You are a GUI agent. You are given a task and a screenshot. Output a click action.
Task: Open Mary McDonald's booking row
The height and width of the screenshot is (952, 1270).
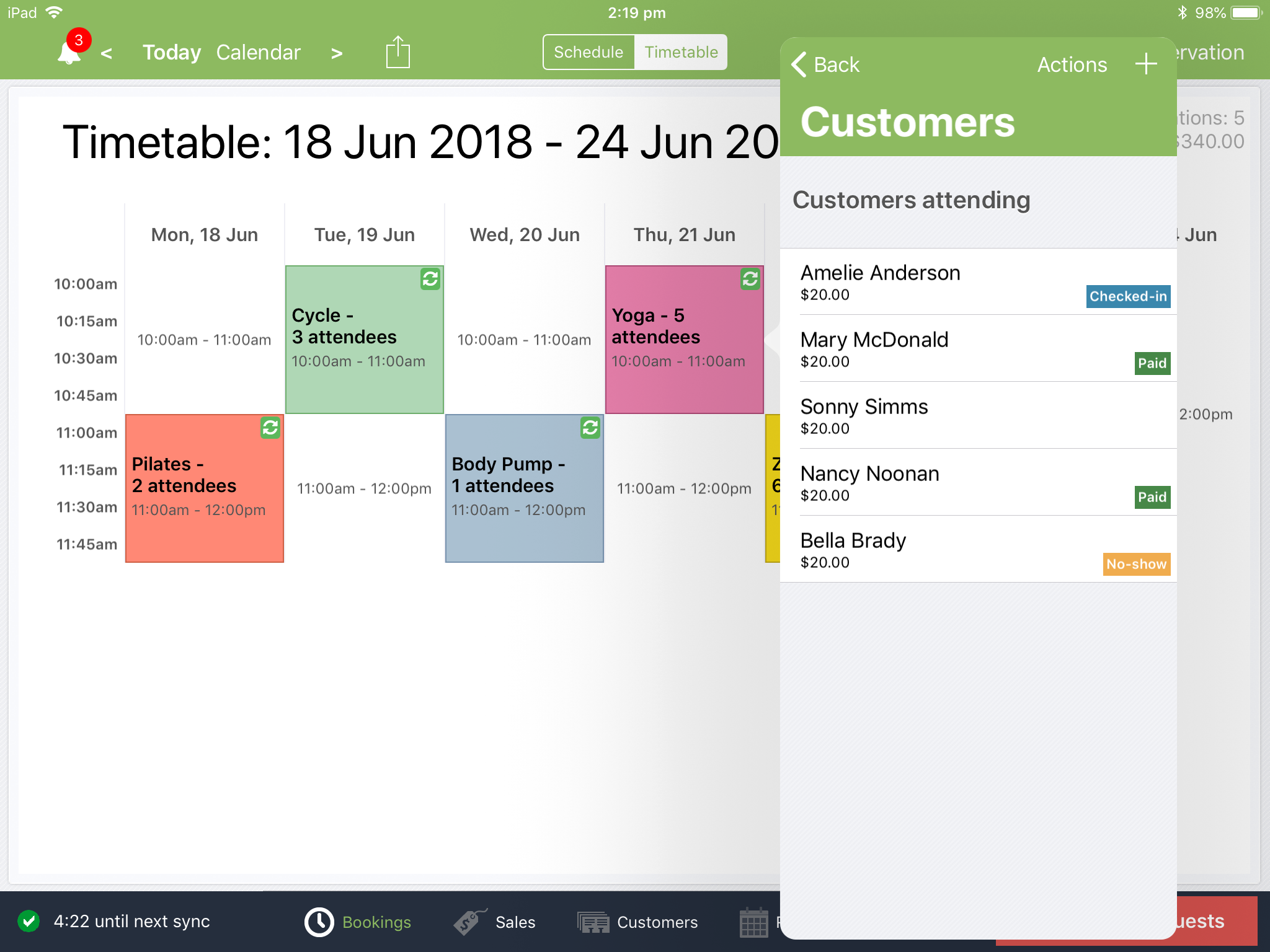tap(979, 348)
